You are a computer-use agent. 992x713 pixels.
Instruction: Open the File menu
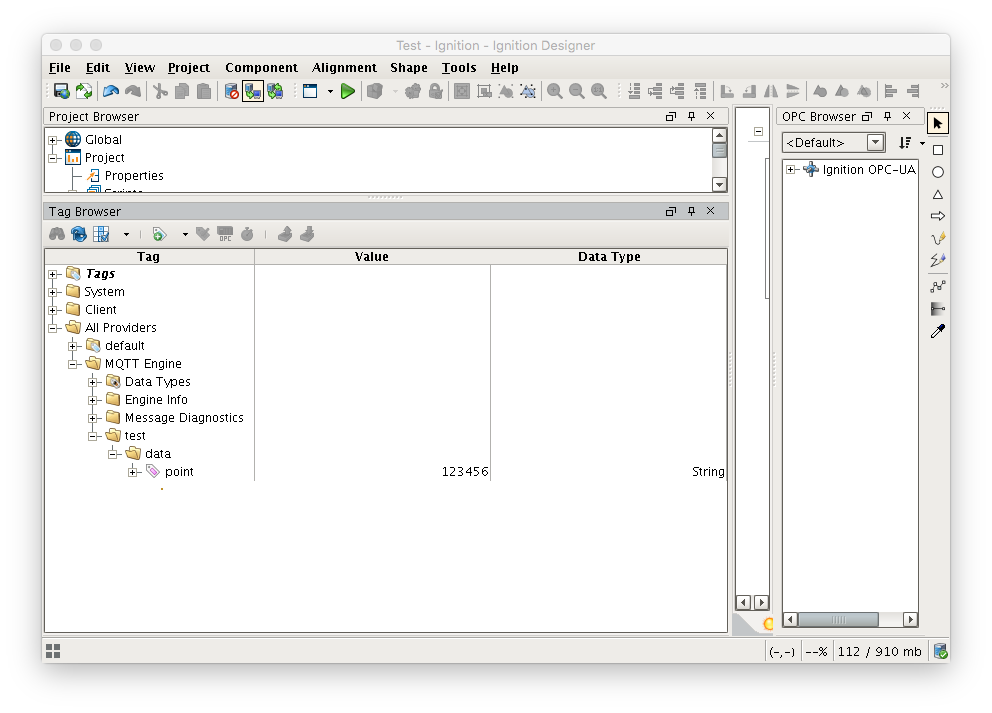pyautogui.click(x=59, y=68)
